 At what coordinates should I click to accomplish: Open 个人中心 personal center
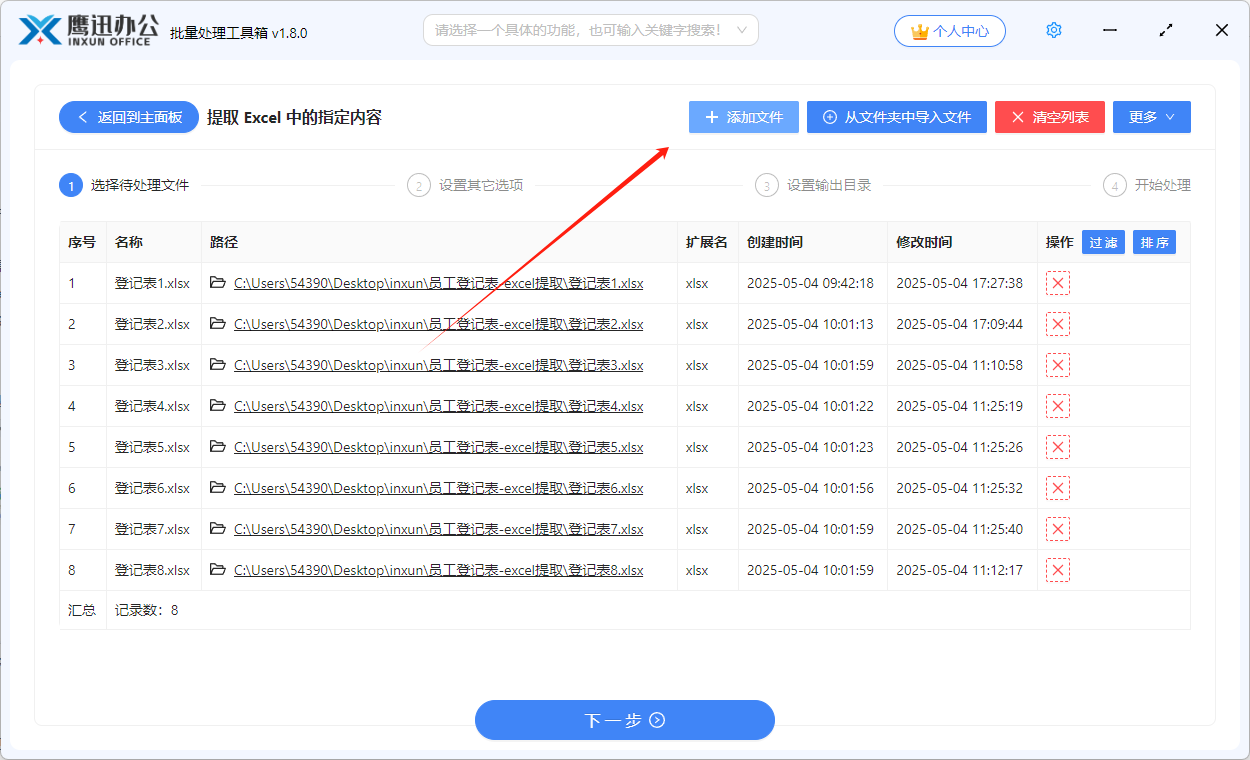pos(950,31)
